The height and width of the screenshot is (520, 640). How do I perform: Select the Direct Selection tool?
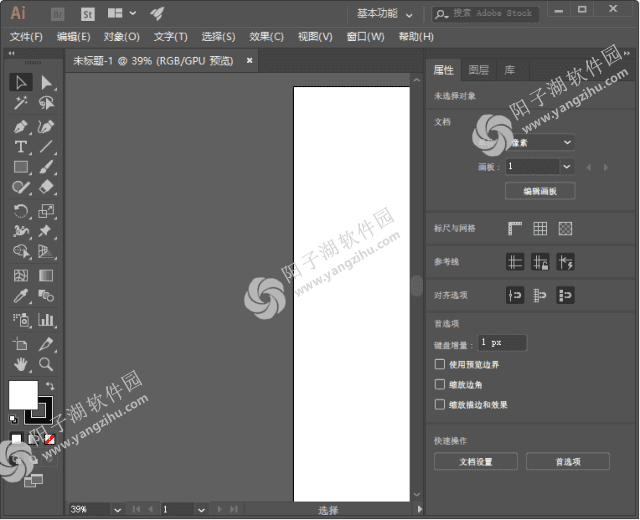tap(46, 82)
